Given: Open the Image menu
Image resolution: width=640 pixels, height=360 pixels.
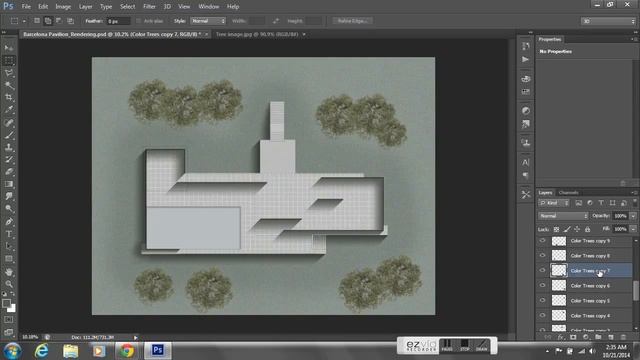Looking at the screenshot, I should 63,7.
